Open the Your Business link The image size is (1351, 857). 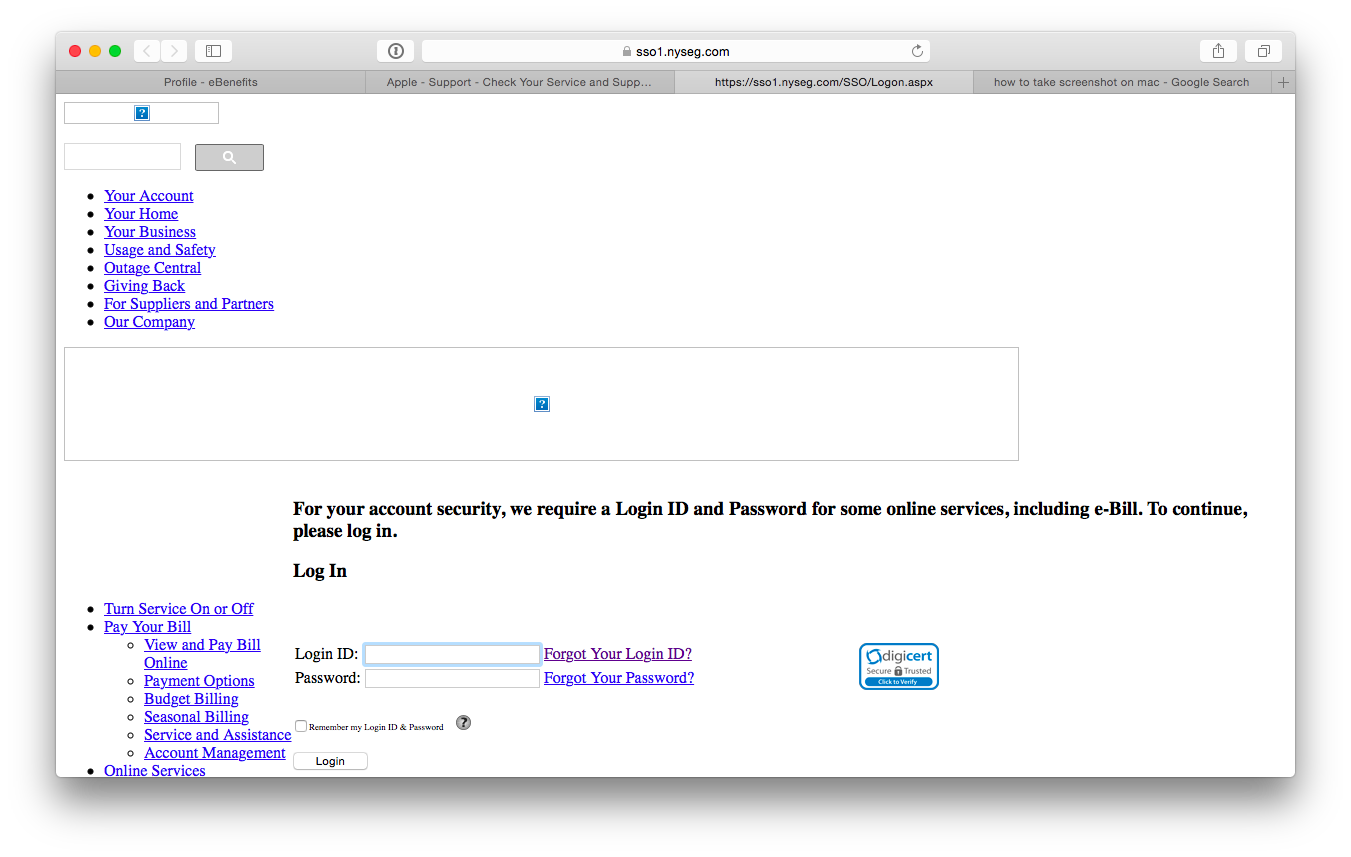150,232
